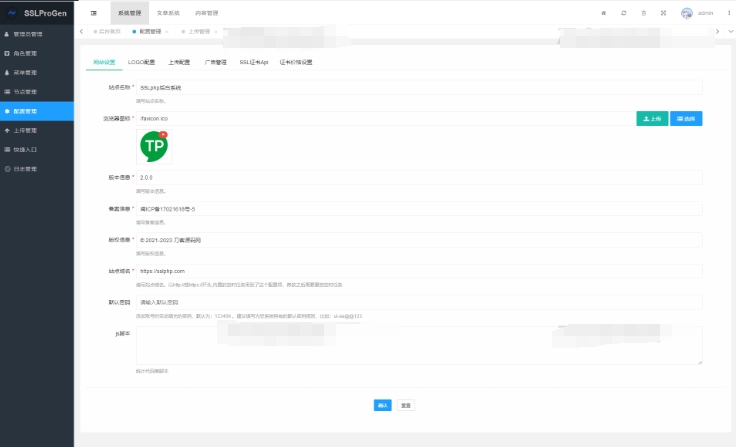Click the green 上传 upload button

(x=652, y=118)
